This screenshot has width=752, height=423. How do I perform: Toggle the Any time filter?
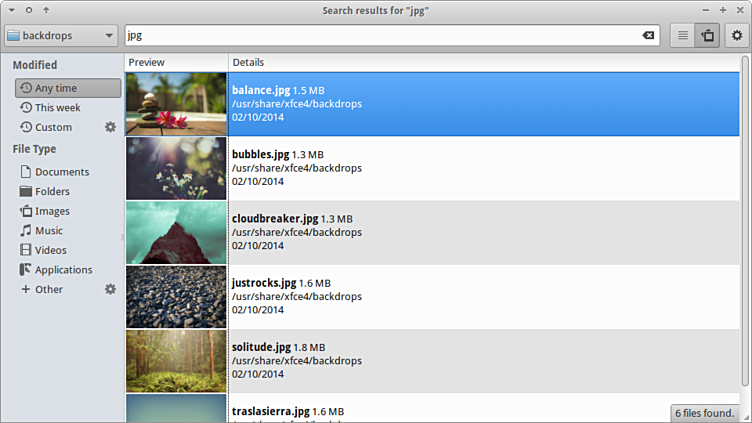pos(68,88)
